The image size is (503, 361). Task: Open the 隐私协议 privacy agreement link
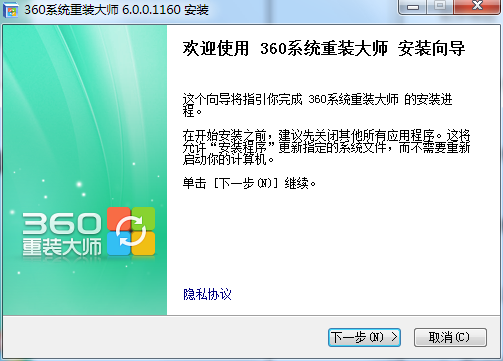point(207,294)
